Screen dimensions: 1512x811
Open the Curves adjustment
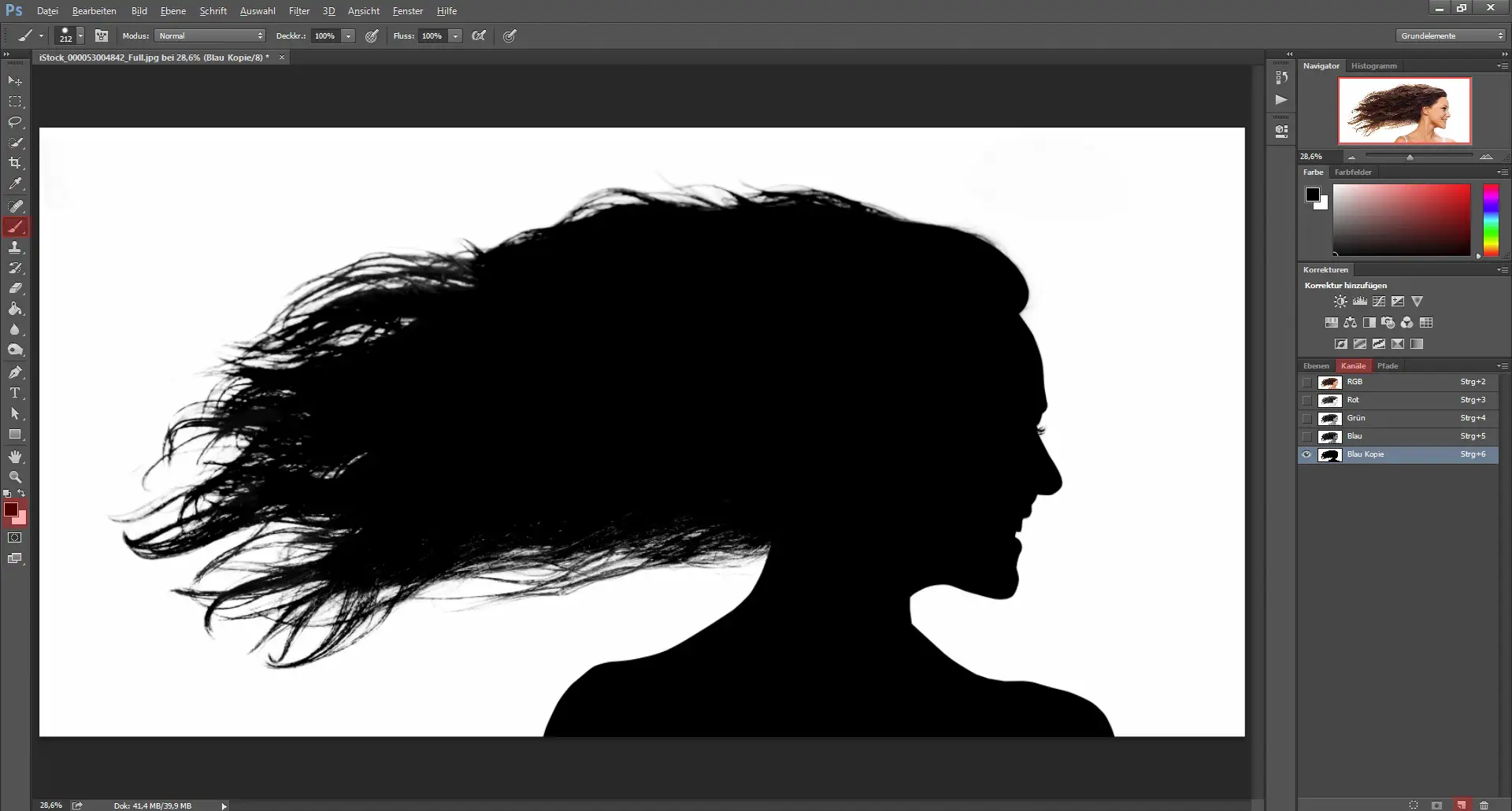click(x=1379, y=301)
